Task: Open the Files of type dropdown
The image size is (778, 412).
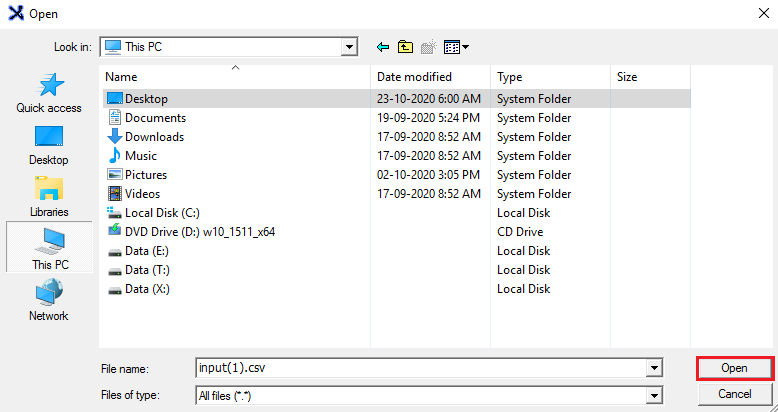Action: pyautogui.click(x=654, y=395)
